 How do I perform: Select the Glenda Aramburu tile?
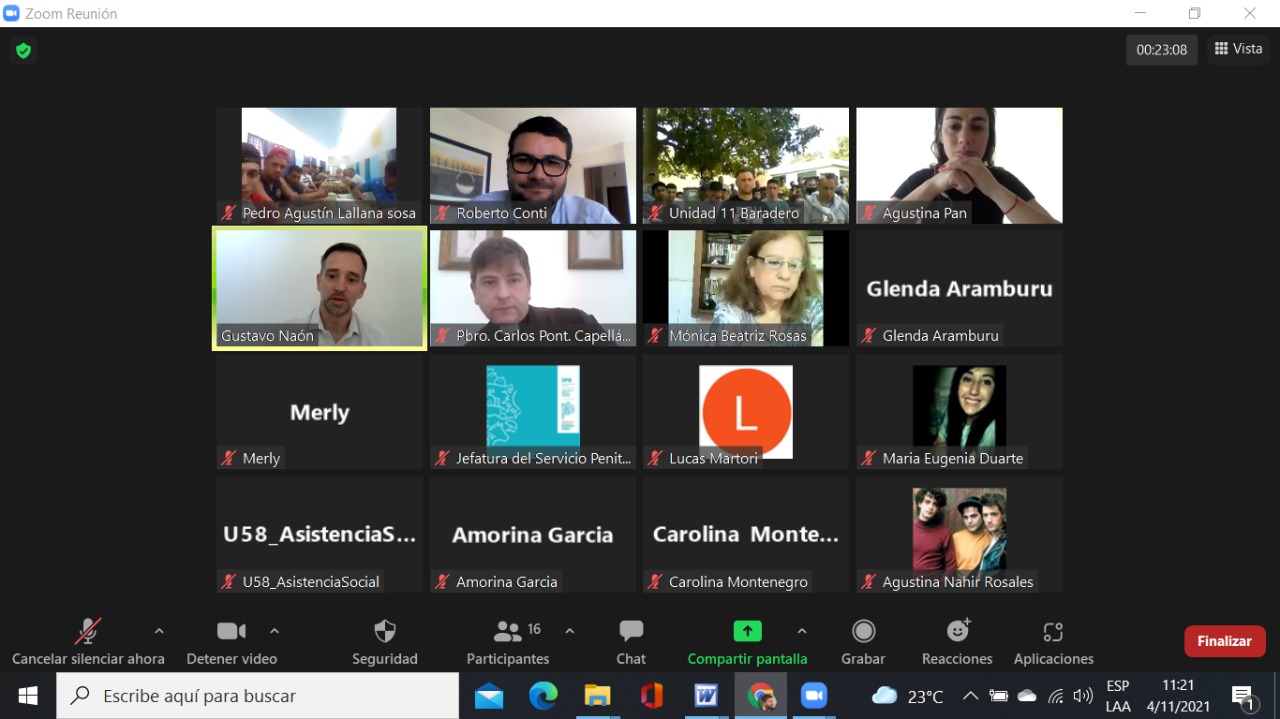point(960,288)
